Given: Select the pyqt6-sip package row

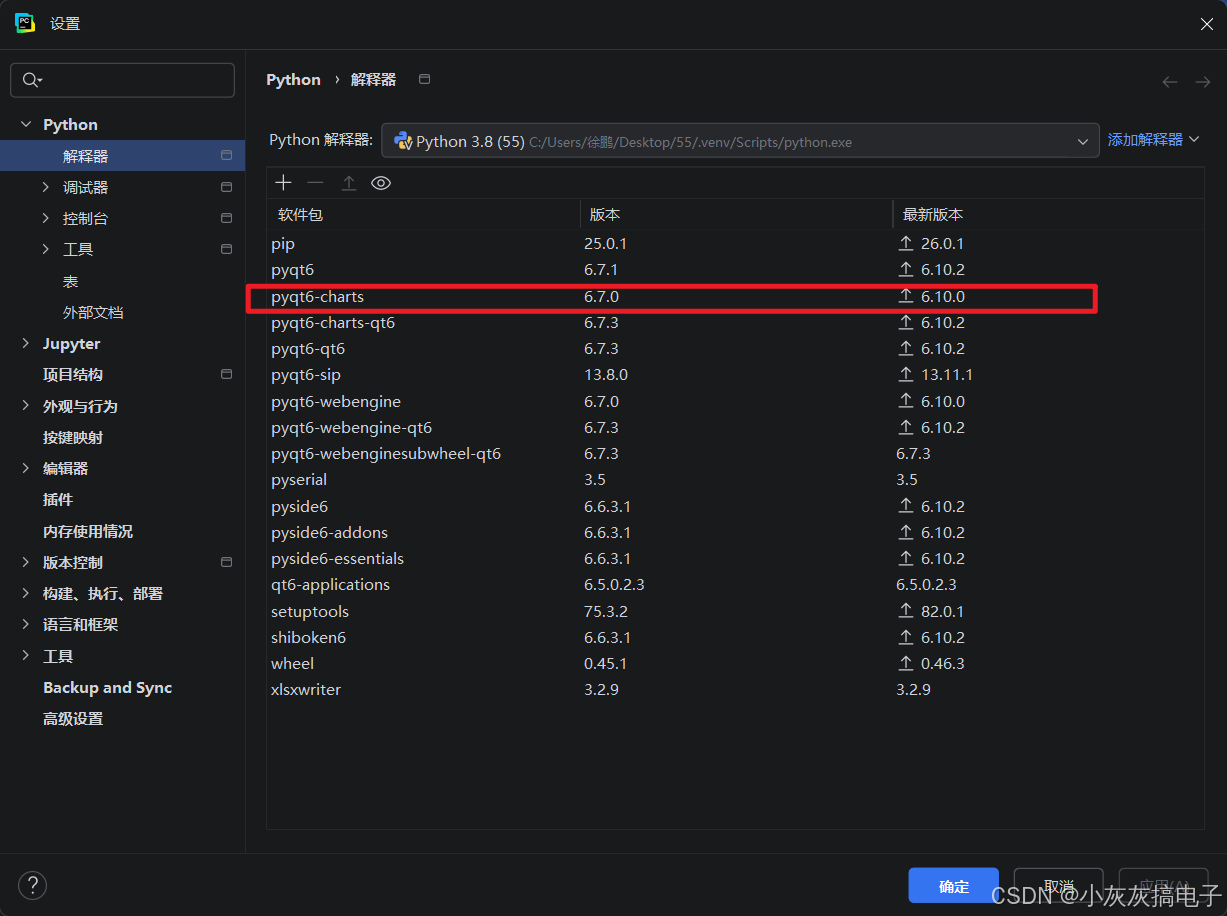Looking at the screenshot, I should pyautogui.click(x=735, y=375).
